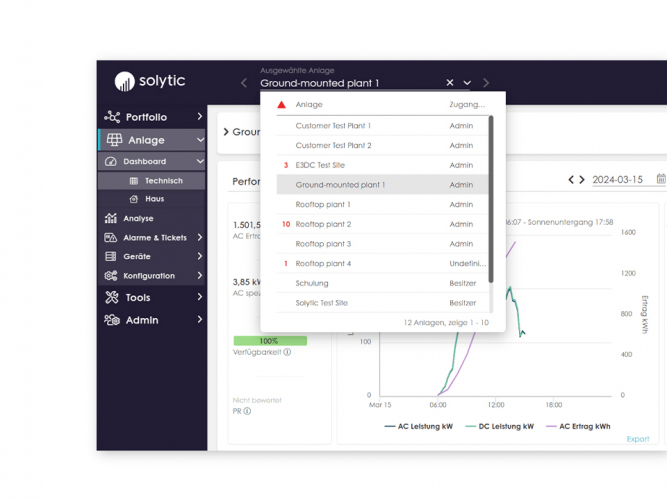Toggle the plant selector dropdown chevron

coord(467,83)
